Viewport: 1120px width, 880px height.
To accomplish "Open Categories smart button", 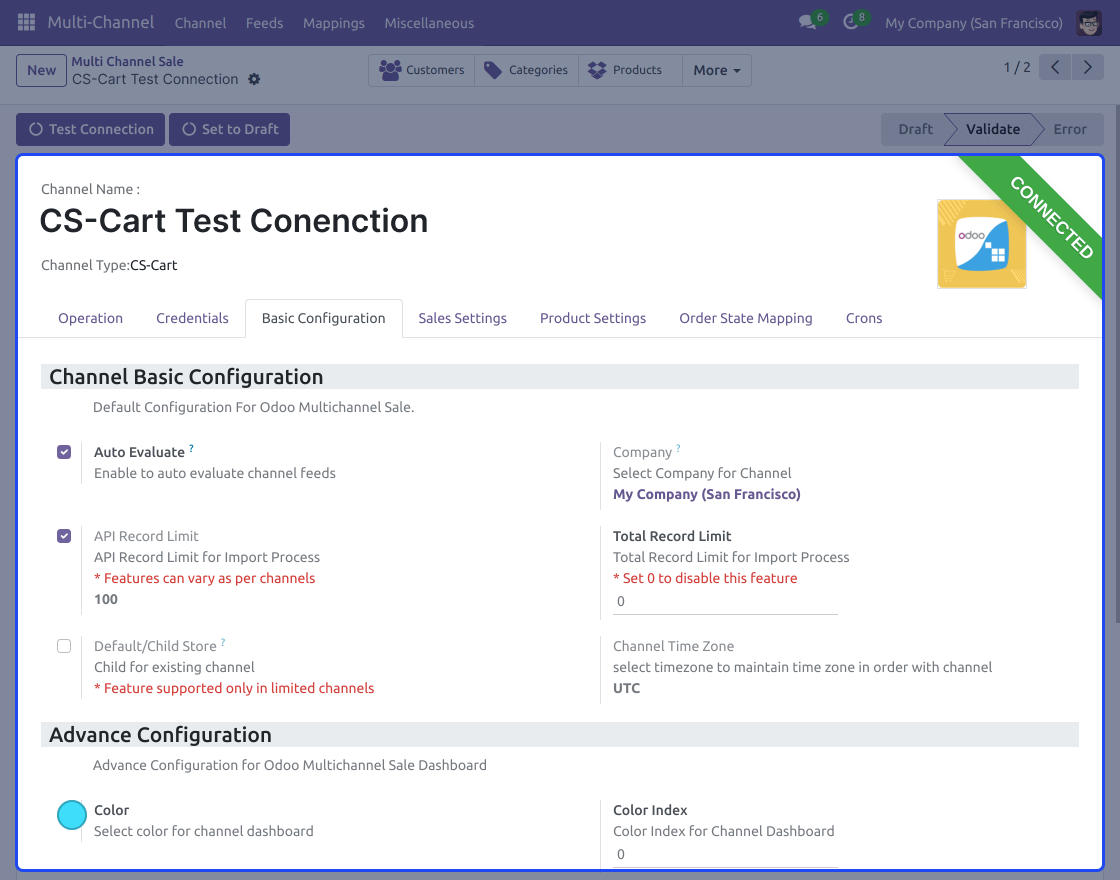I will click(x=526, y=70).
